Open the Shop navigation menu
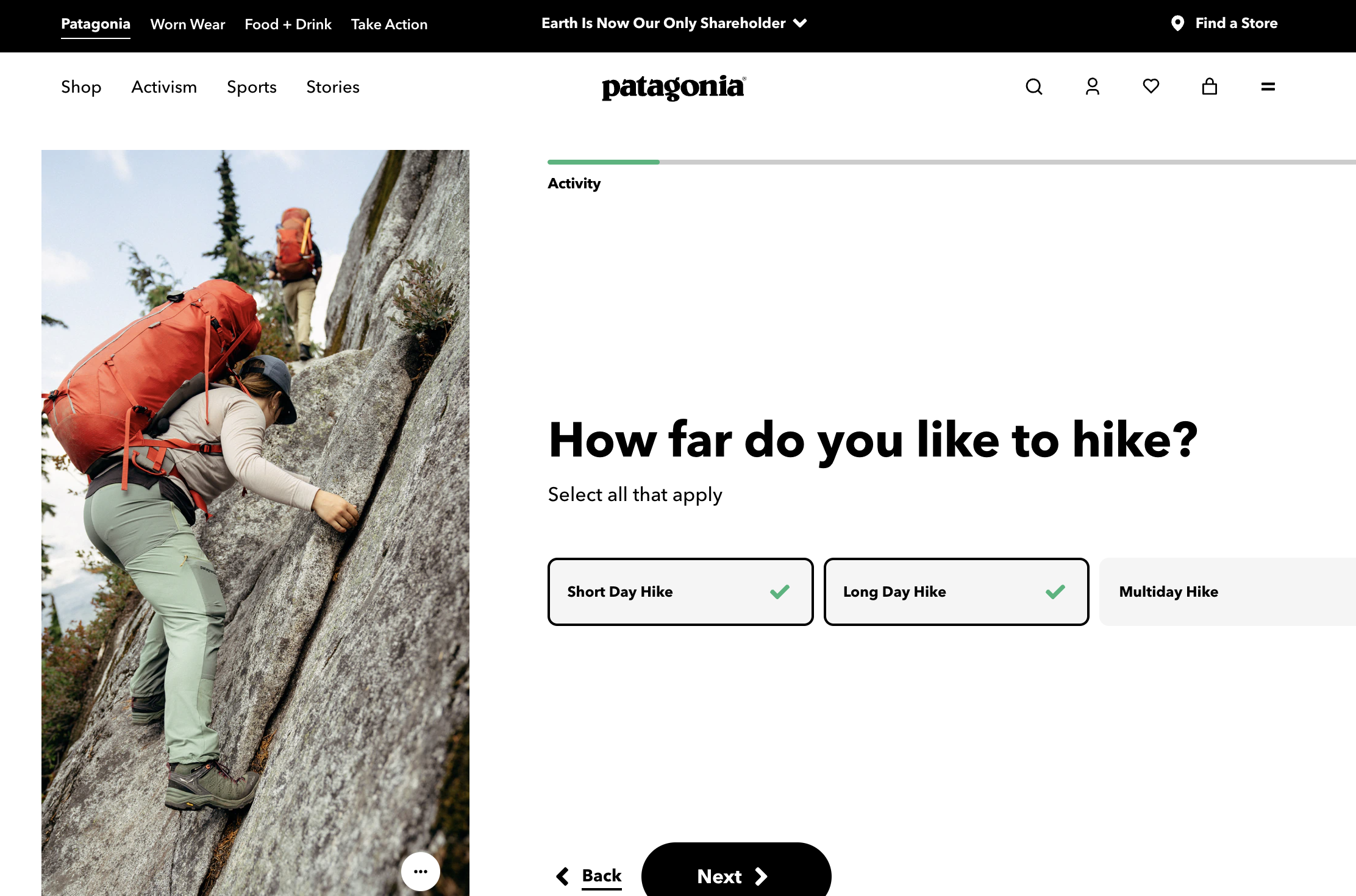The width and height of the screenshot is (1356, 896). [81, 87]
